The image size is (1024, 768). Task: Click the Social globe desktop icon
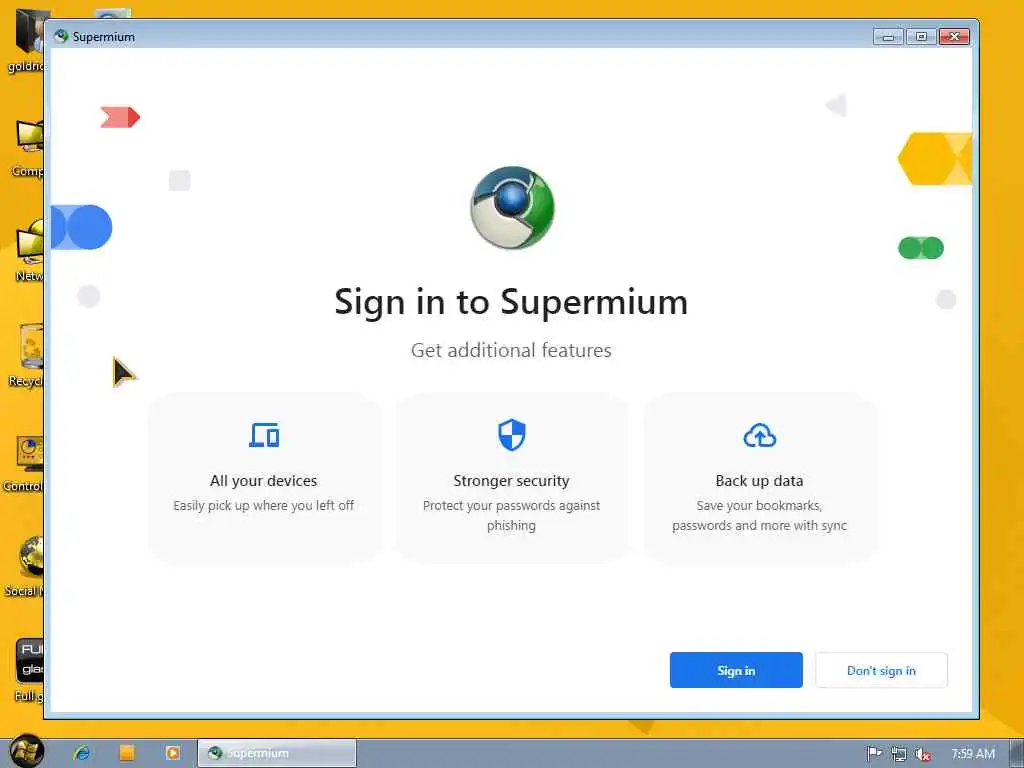pyautogui.click(x=25, y=566)
